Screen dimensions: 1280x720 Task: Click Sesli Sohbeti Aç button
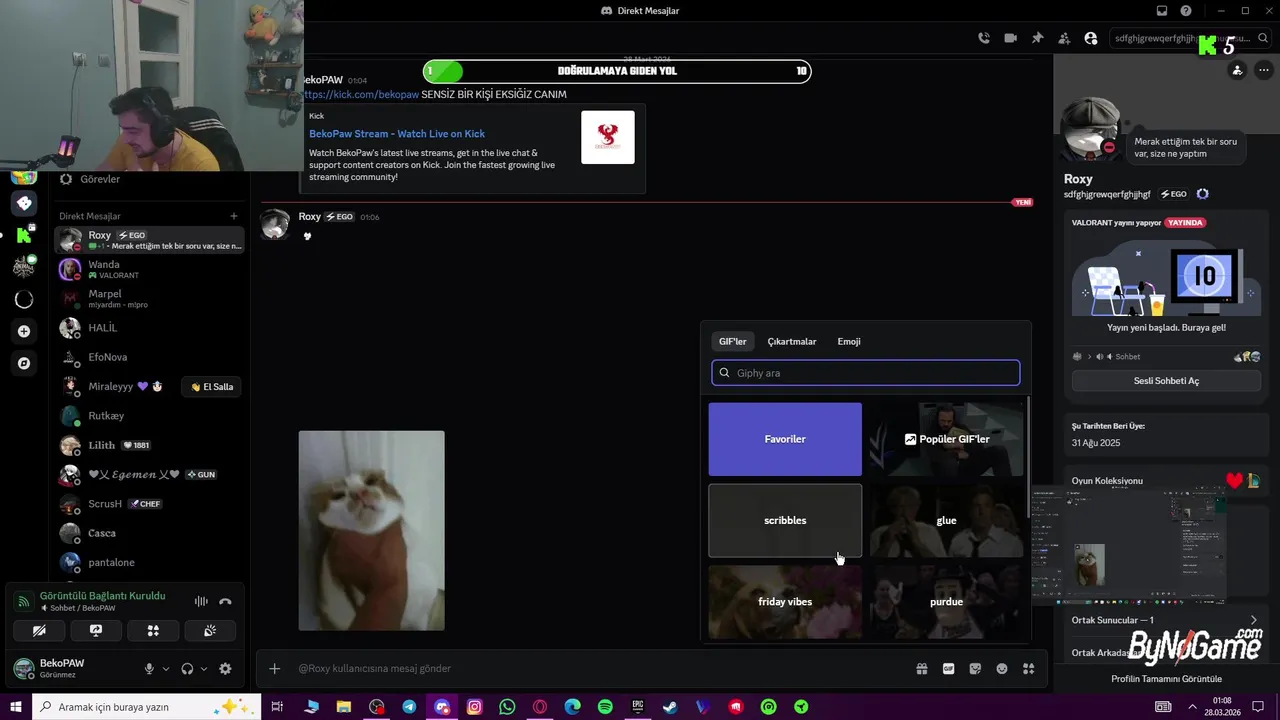point(1166,381)
